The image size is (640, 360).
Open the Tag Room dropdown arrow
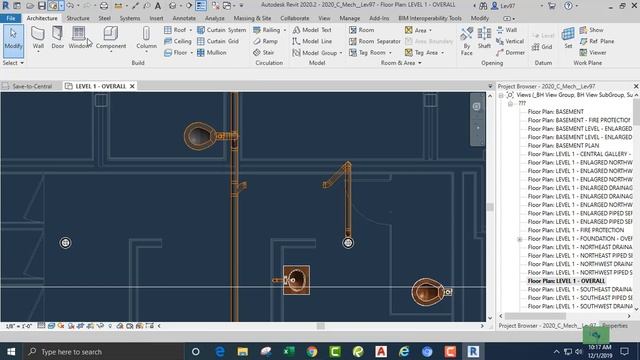(x=390, y=53)
